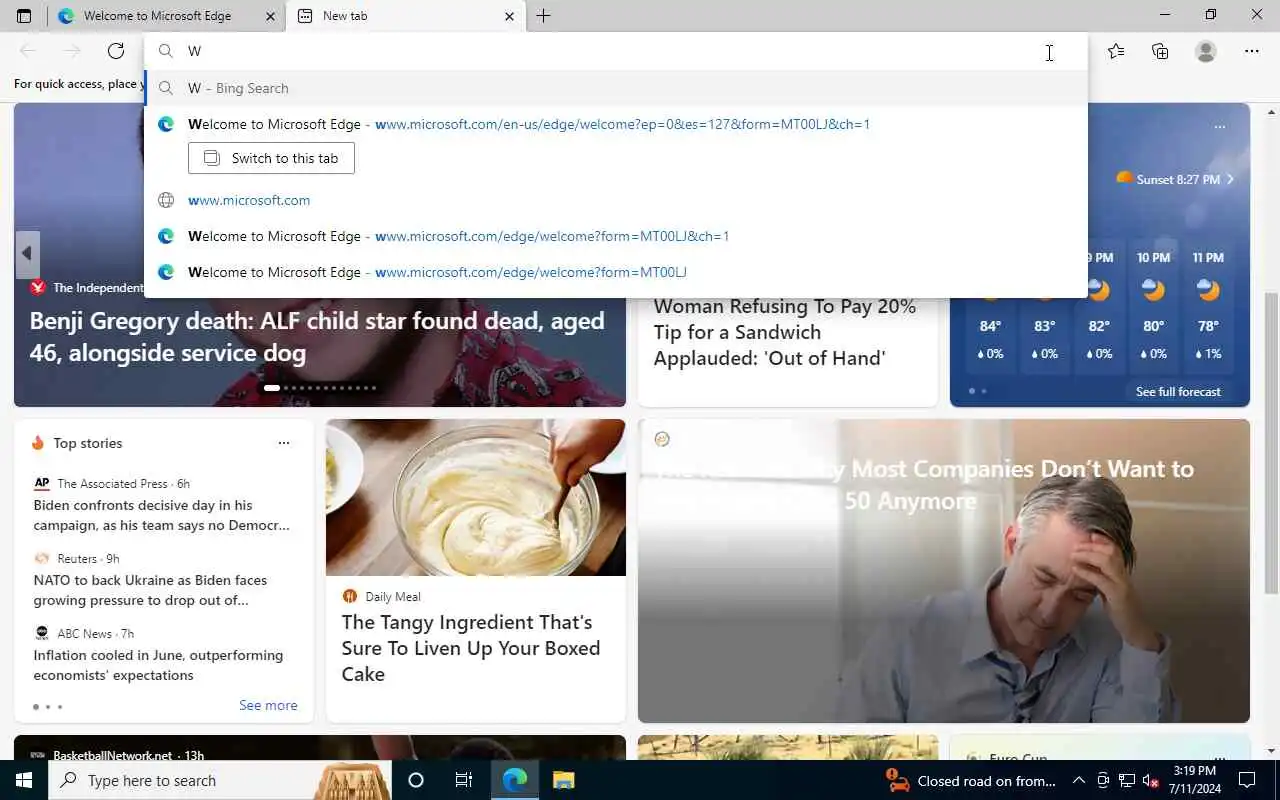Add a new tab with plus icon
1280x800 pixels.
click(543, 16)
